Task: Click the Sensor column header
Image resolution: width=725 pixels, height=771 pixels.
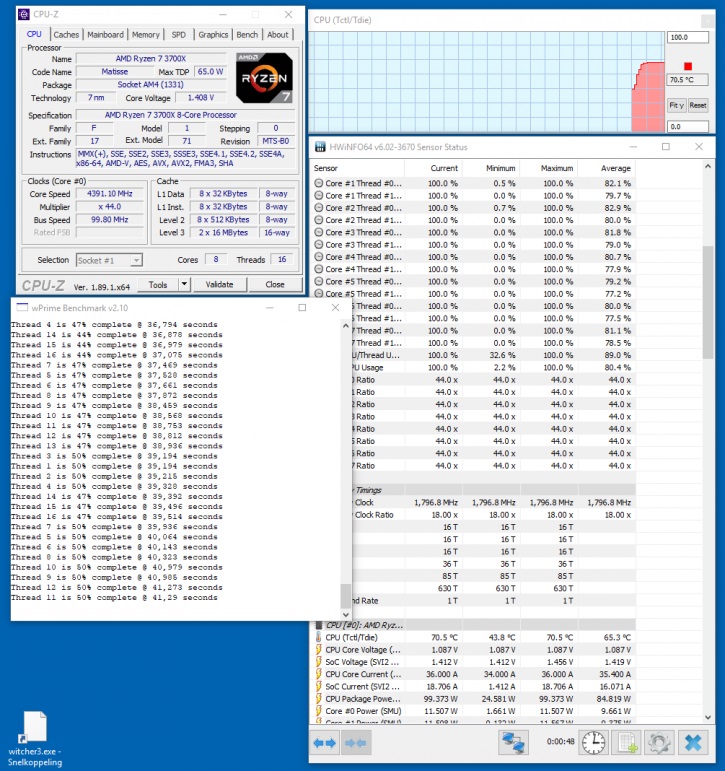Action: coord(358,168)
